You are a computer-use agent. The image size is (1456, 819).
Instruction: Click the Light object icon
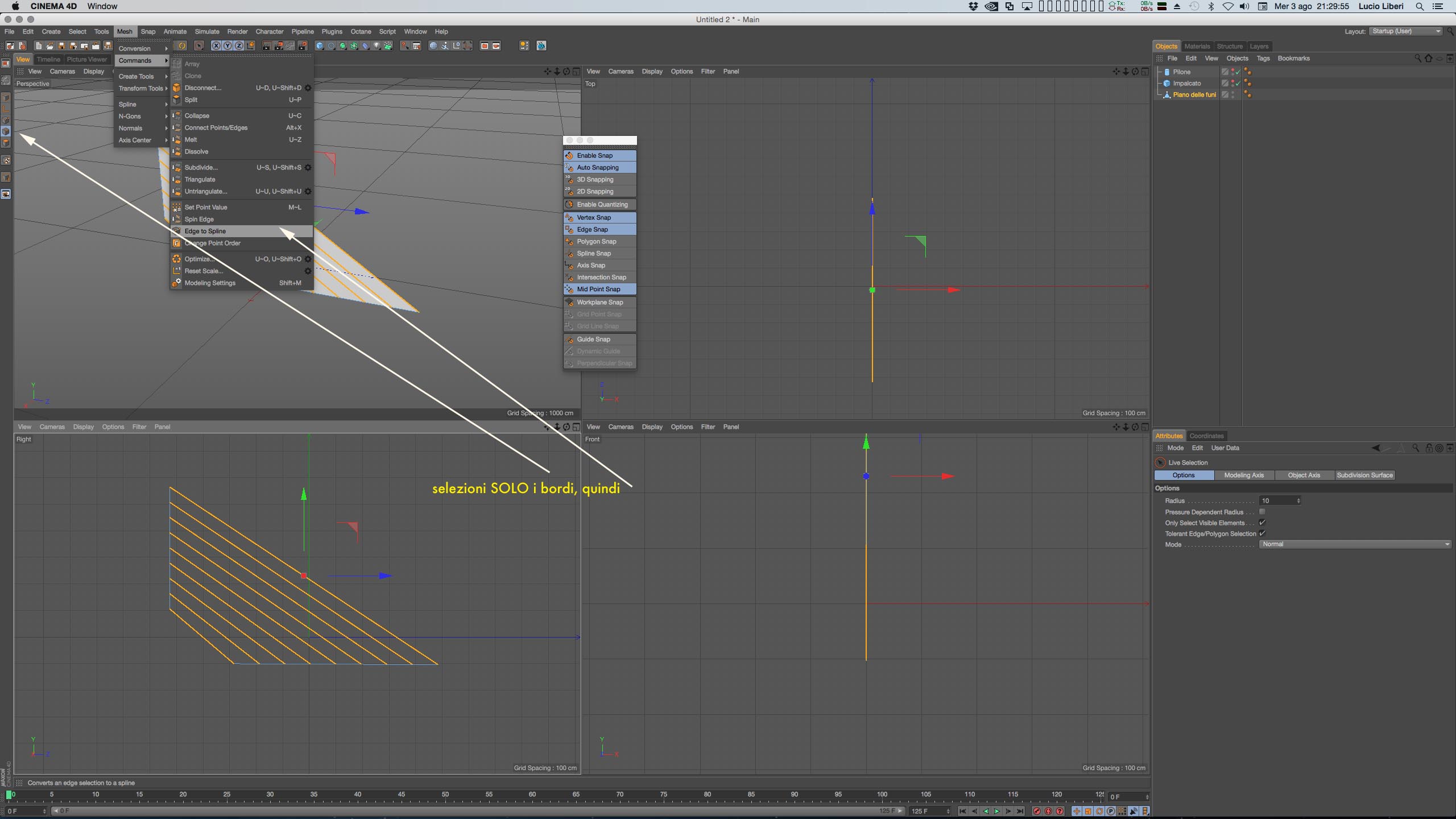376,45
